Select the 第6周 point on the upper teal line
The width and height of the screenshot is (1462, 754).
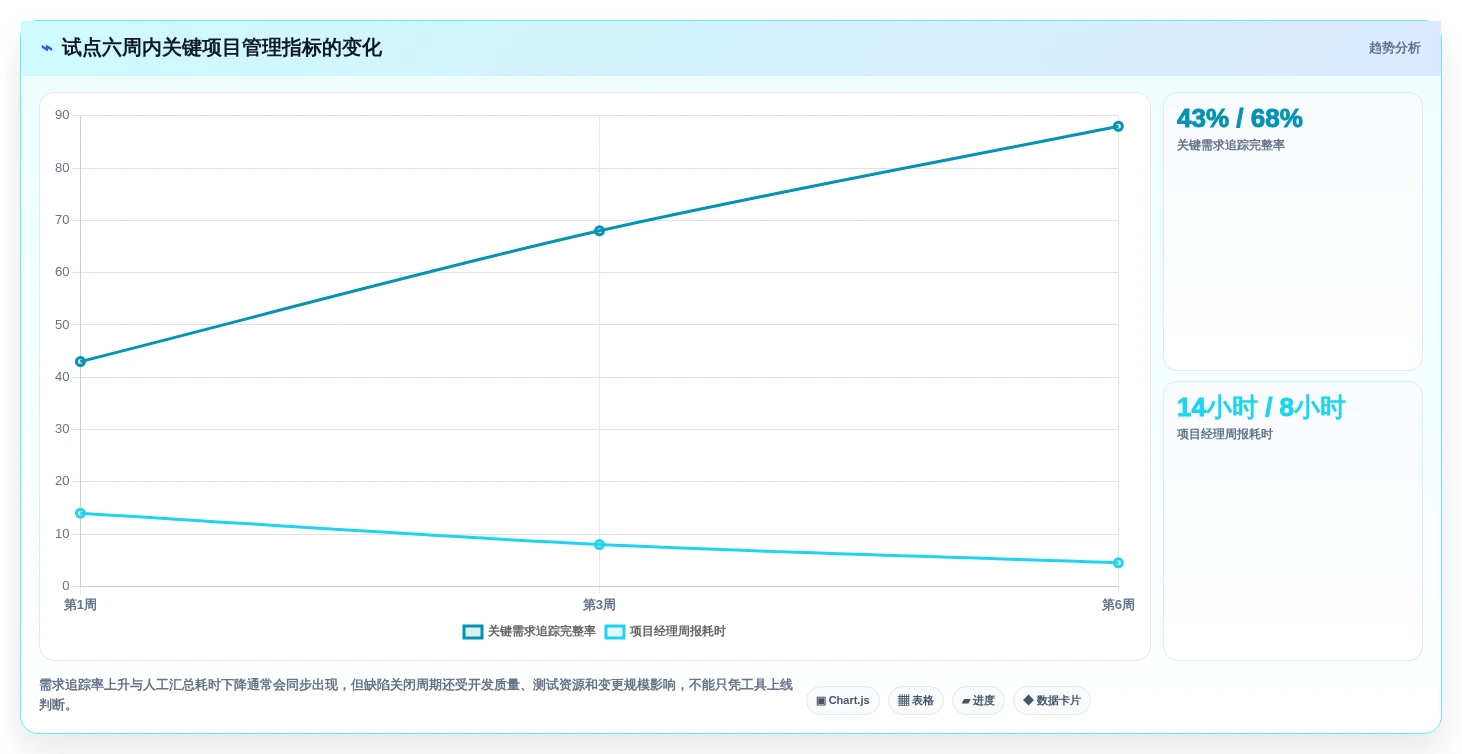coord(1118,126)
